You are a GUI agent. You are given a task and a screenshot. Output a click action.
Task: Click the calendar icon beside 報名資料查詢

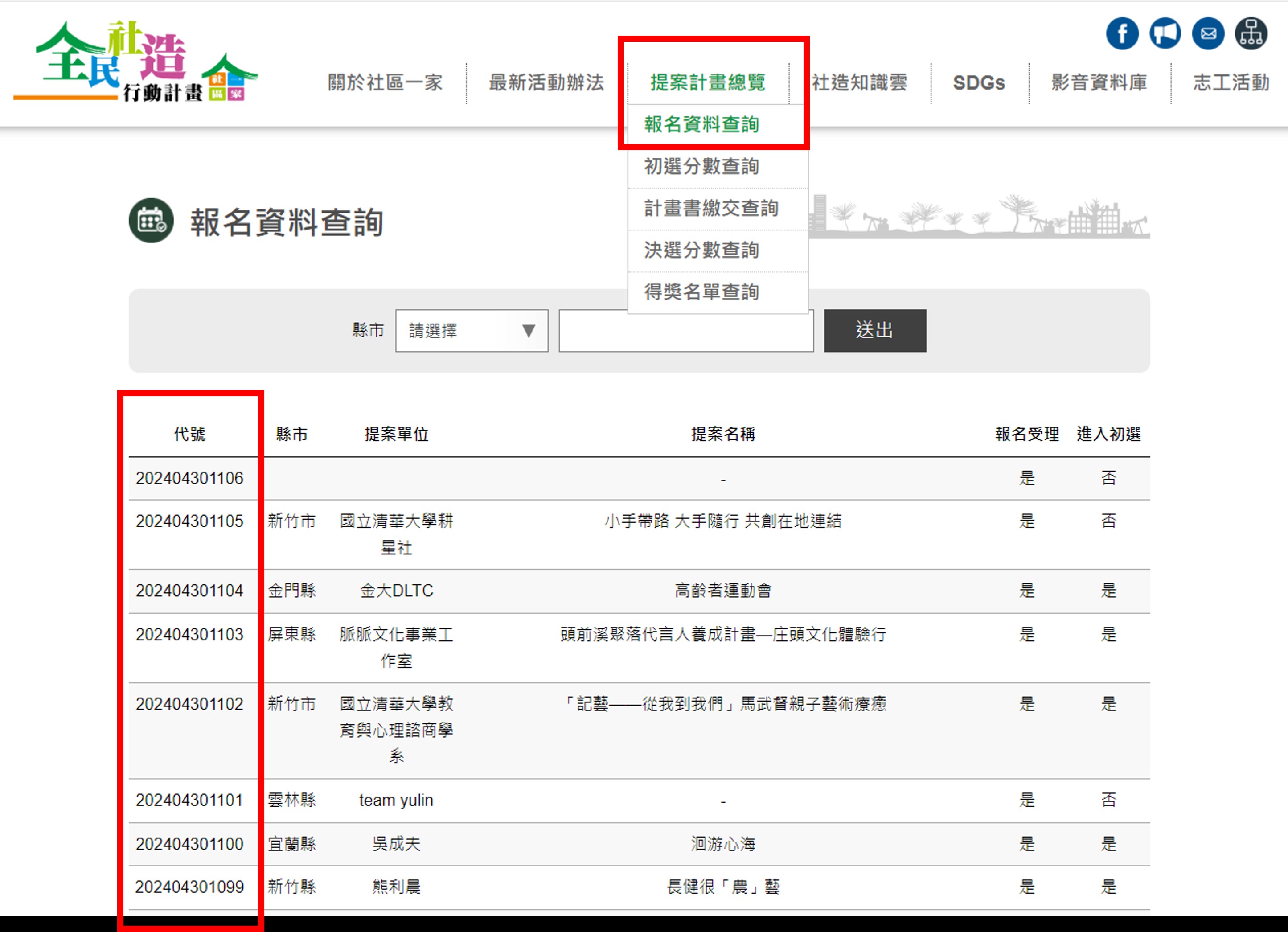click(151, 220)
